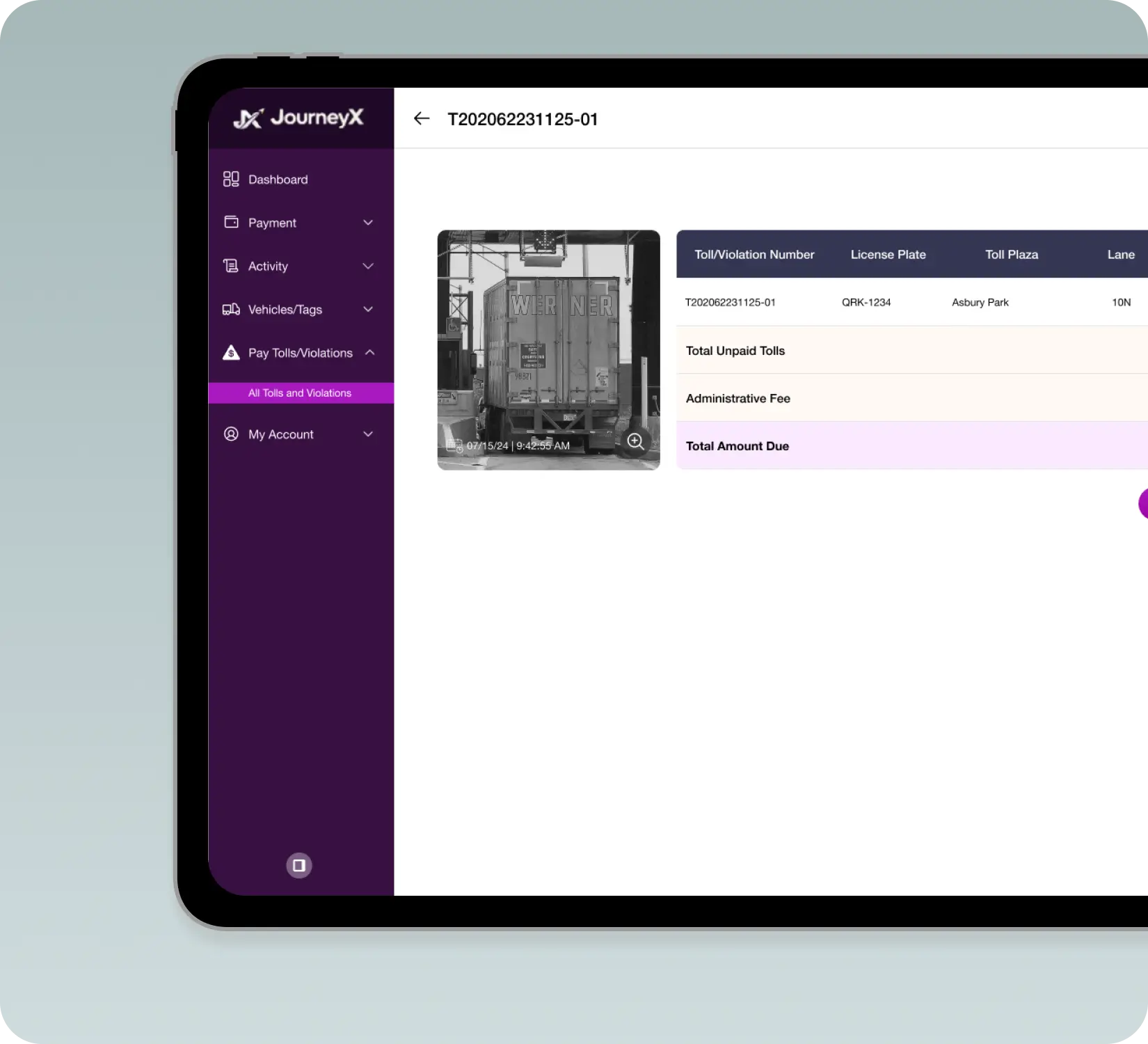The width and height of the screenshot is (1148, 1044).
Task: Select All Tolls and Violations submenu item
Action: pos(301,393)
